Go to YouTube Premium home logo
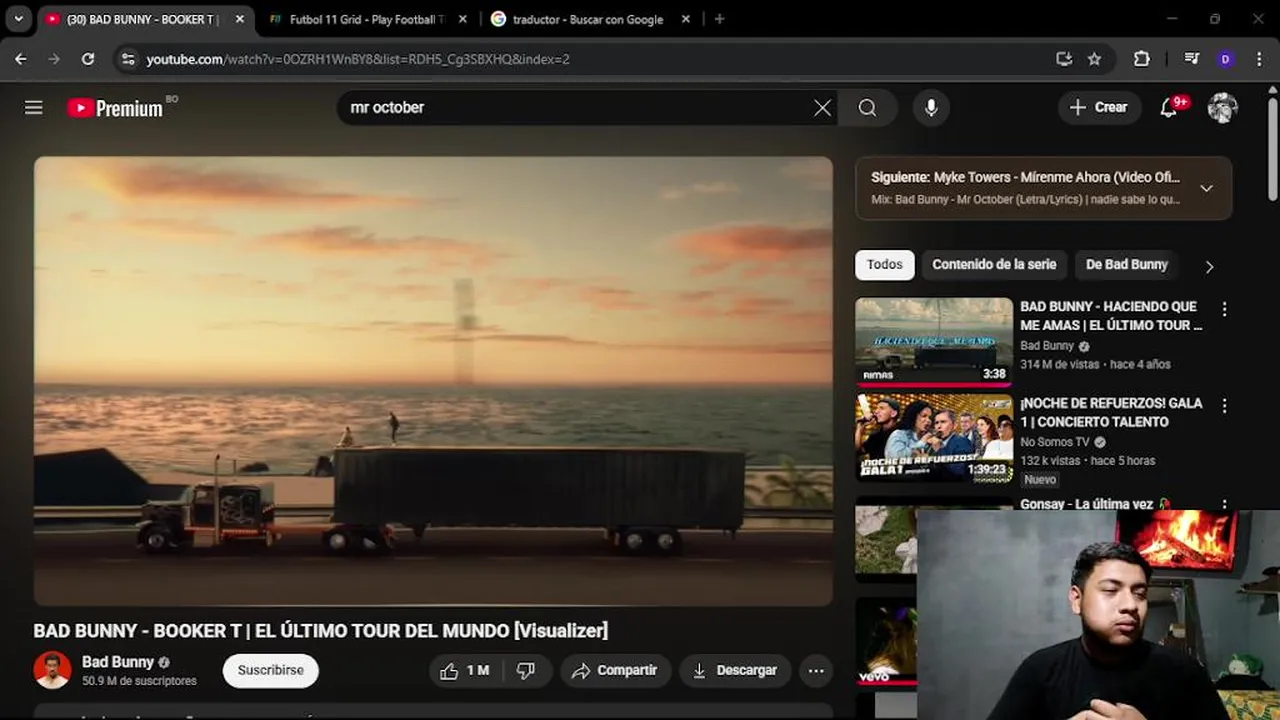The width and height of the screenshot is (1280, 720). (115, 108)
